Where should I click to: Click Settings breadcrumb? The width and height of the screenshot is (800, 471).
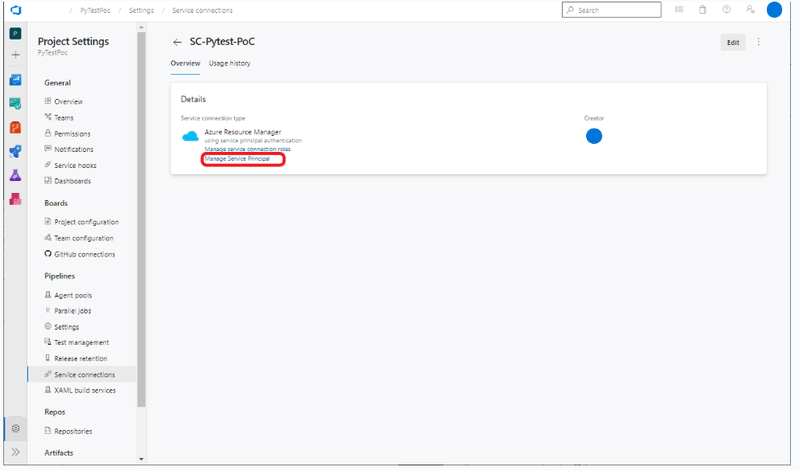141,10
